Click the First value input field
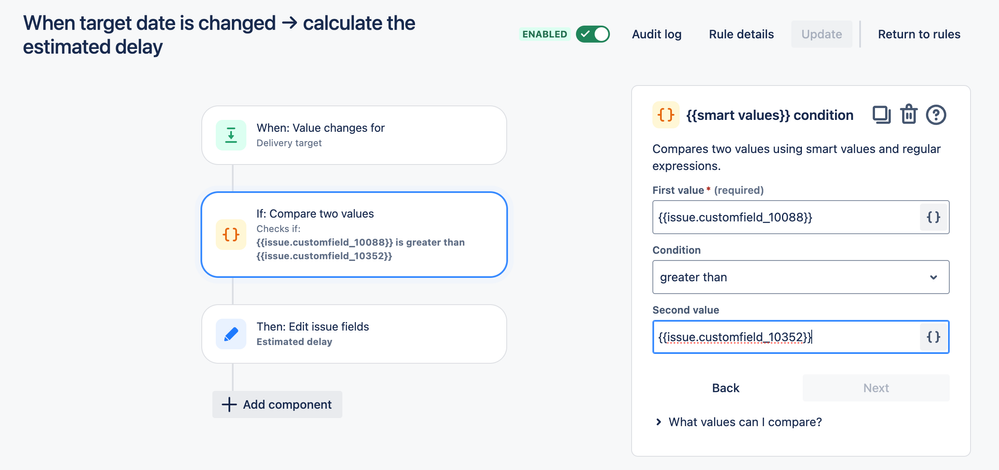This screenshot has height=470, width=999. click(785, 217)
